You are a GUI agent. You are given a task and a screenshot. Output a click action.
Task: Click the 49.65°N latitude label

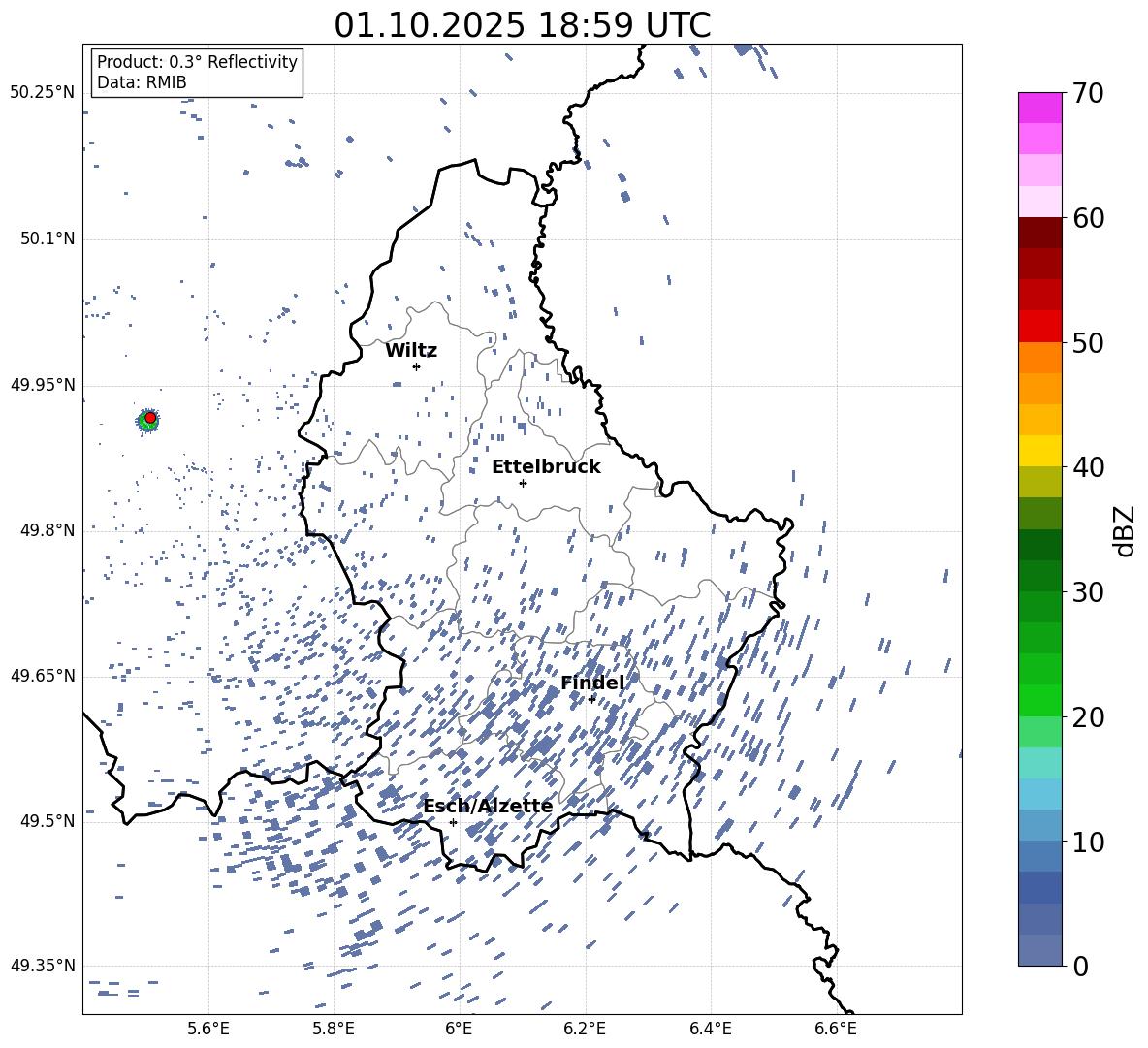pos(43,675)
